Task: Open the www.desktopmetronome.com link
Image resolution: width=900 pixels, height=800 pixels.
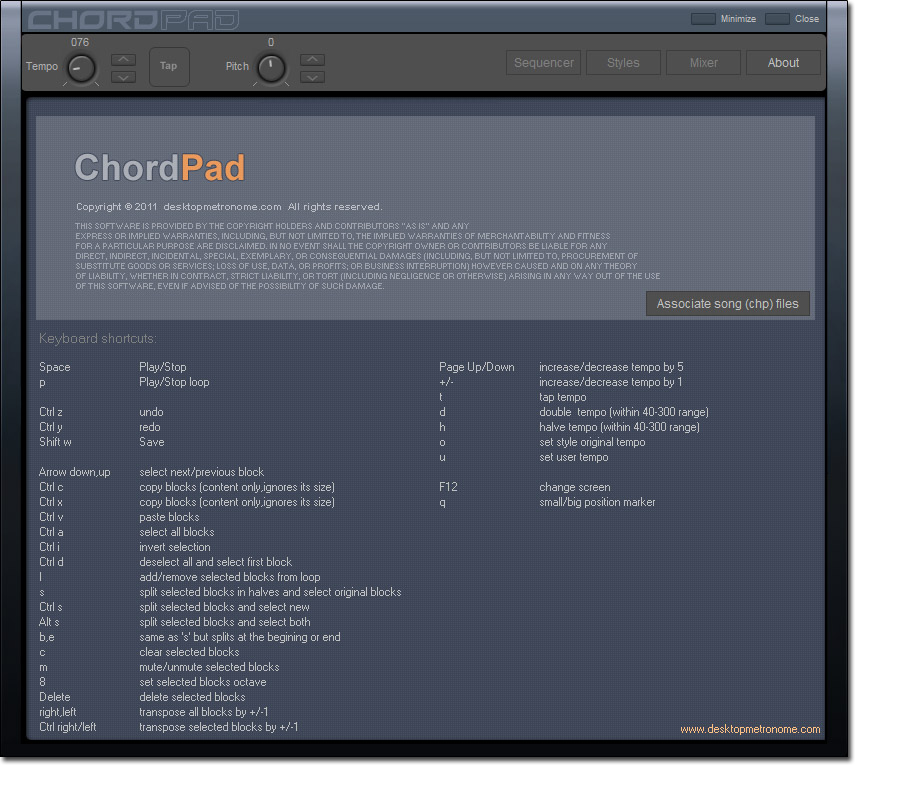Action: pos(750,729)
